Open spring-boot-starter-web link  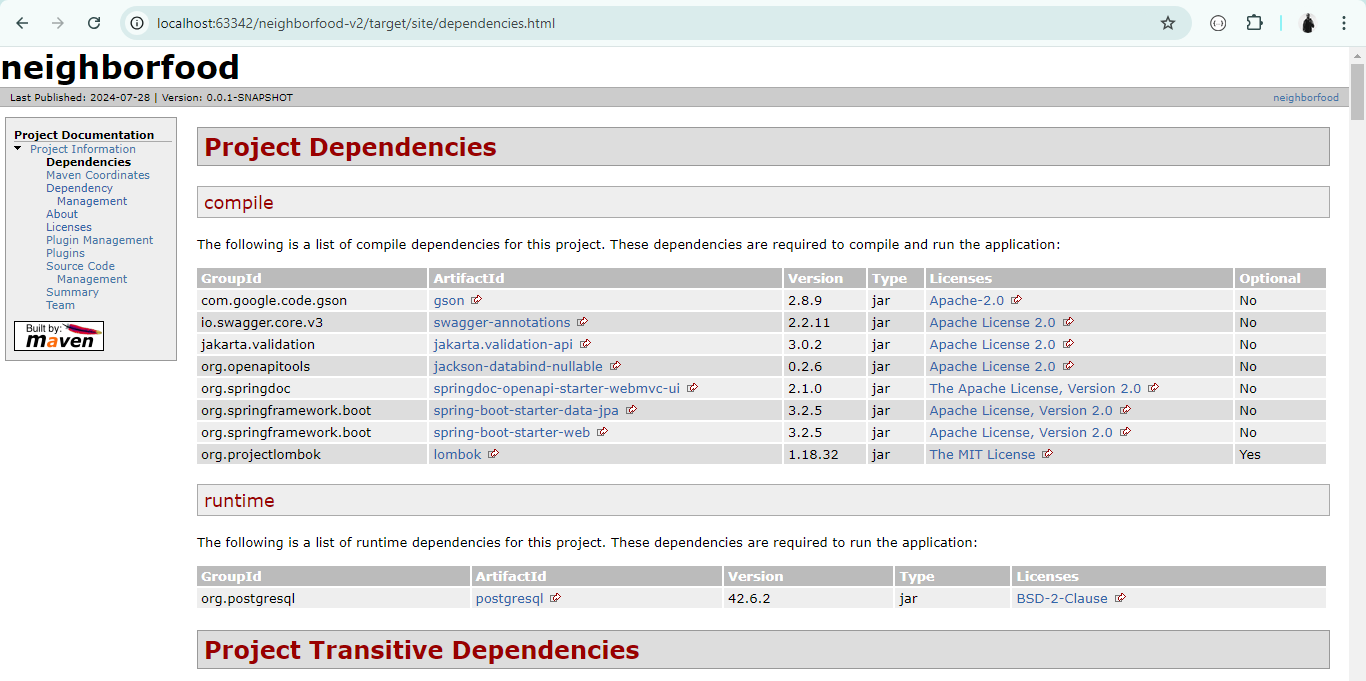pyautogui.click(x=512, y=432)
